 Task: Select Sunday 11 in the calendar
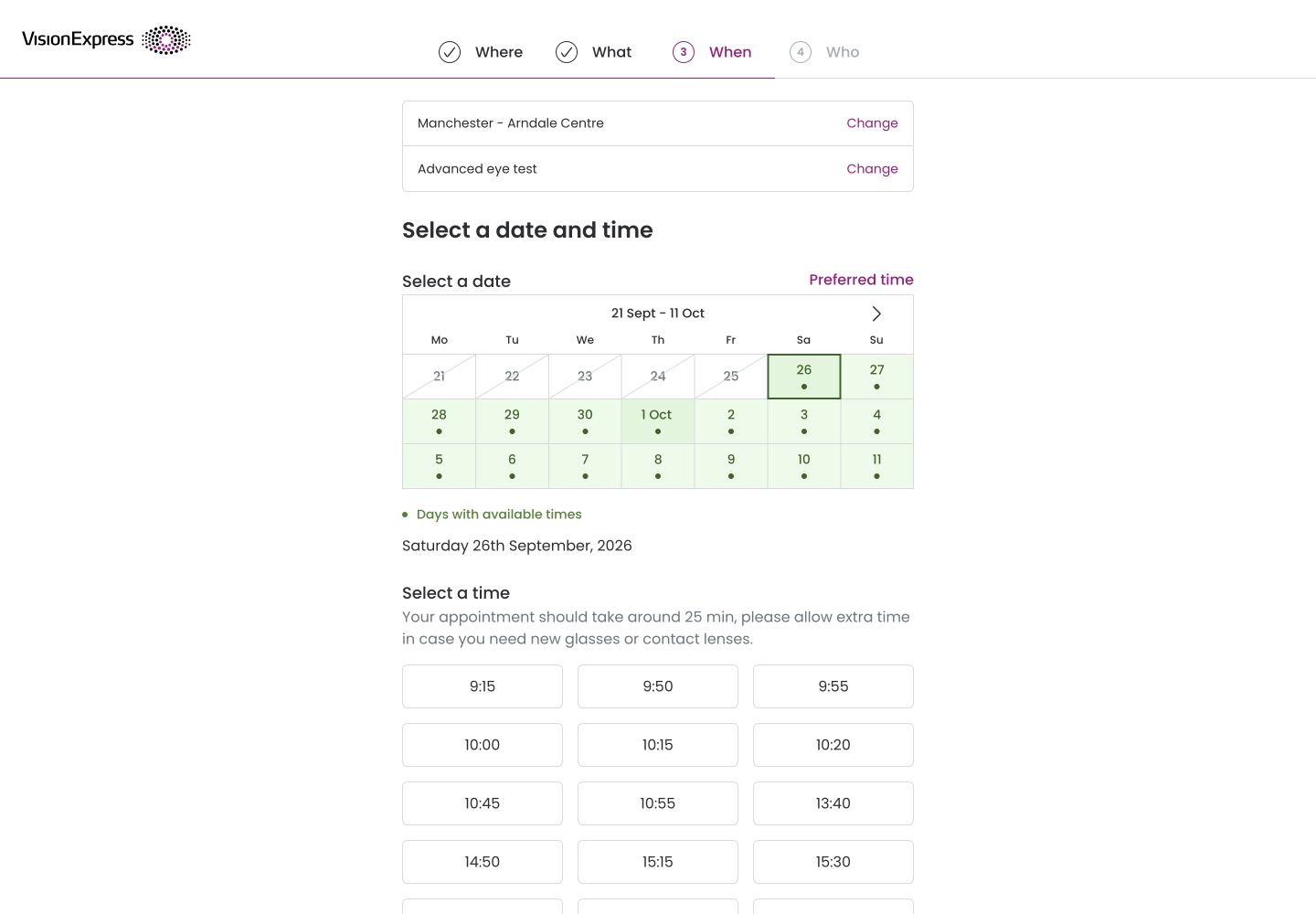click(877, 466)
